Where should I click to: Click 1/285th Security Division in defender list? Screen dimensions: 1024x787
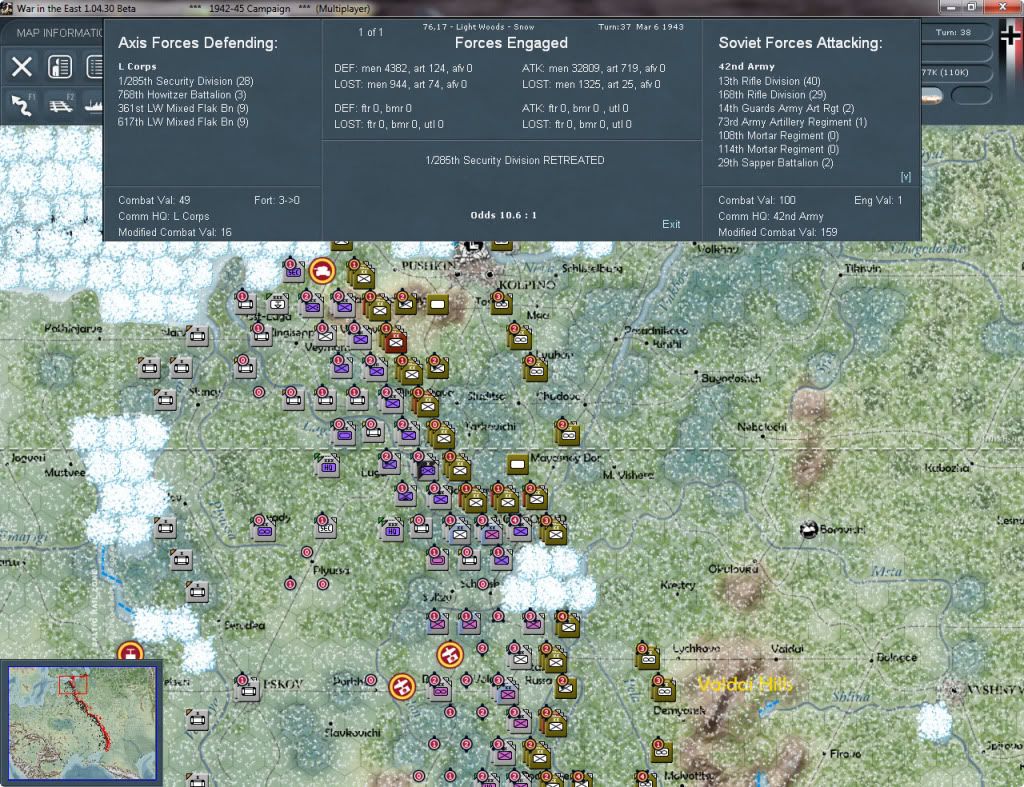coord(185,81)
